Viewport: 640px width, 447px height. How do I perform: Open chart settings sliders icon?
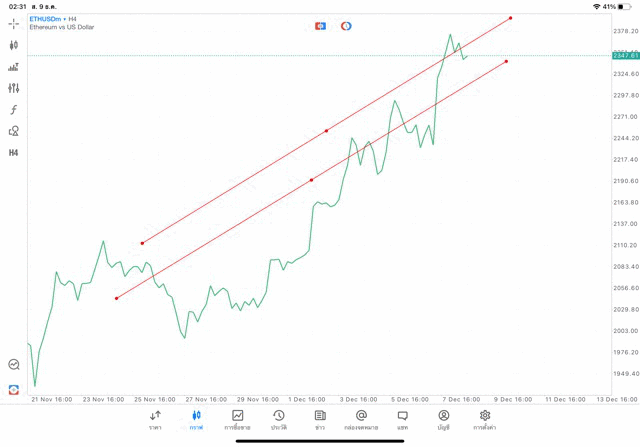coord(14,89)
